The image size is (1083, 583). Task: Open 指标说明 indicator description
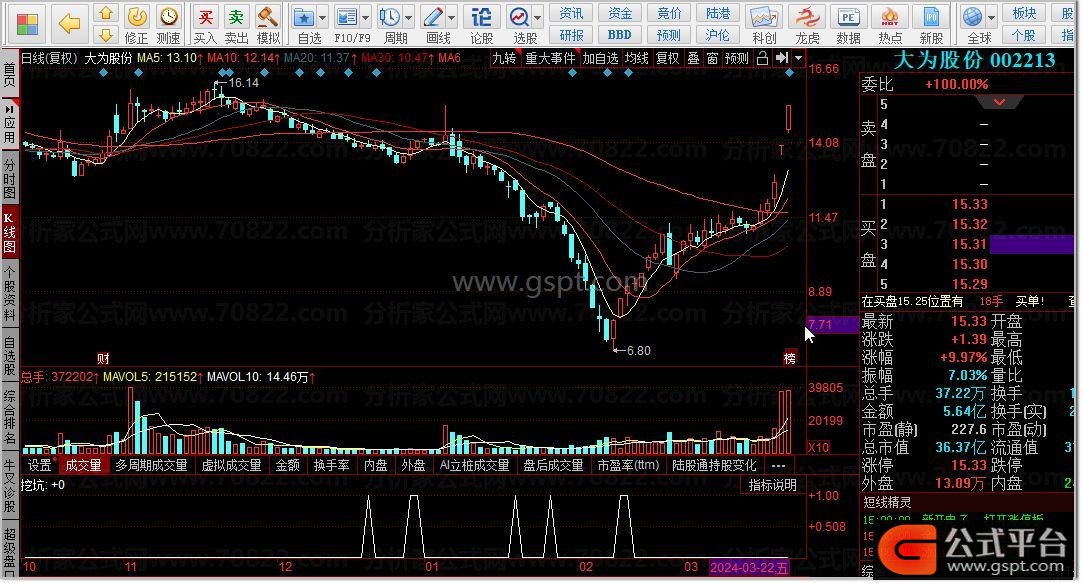(x=772, y=485)
